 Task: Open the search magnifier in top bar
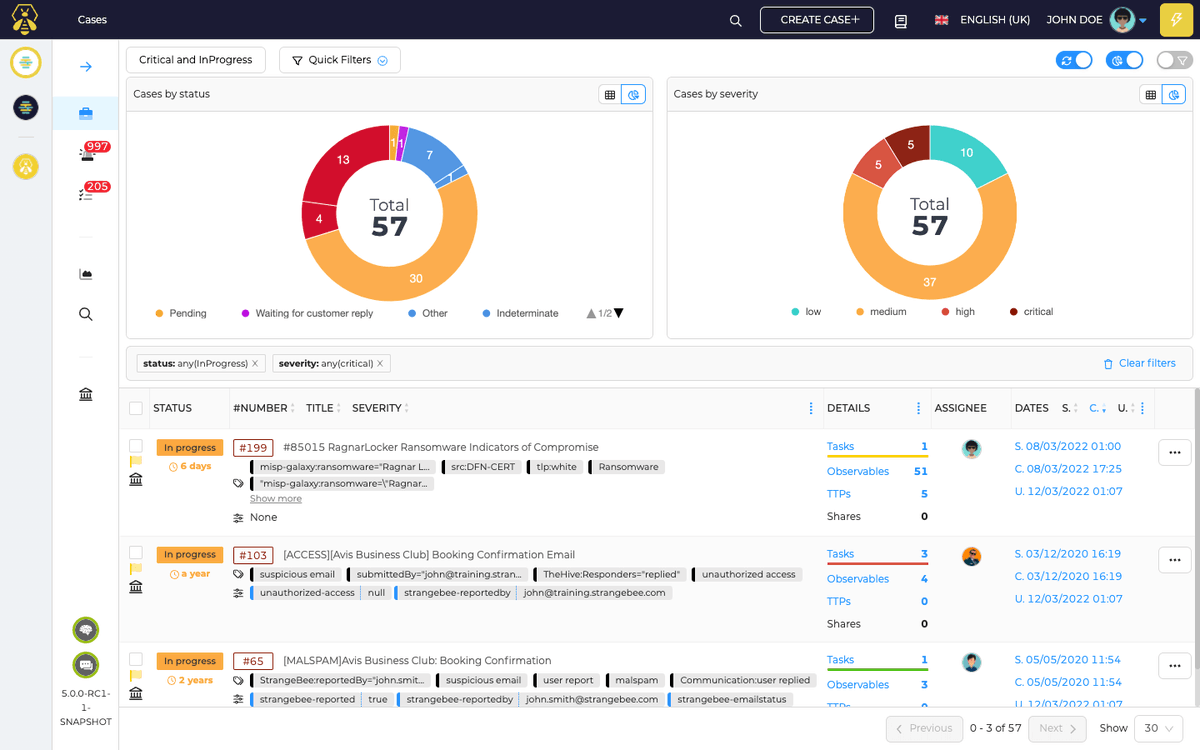click(x=736, y=20)
